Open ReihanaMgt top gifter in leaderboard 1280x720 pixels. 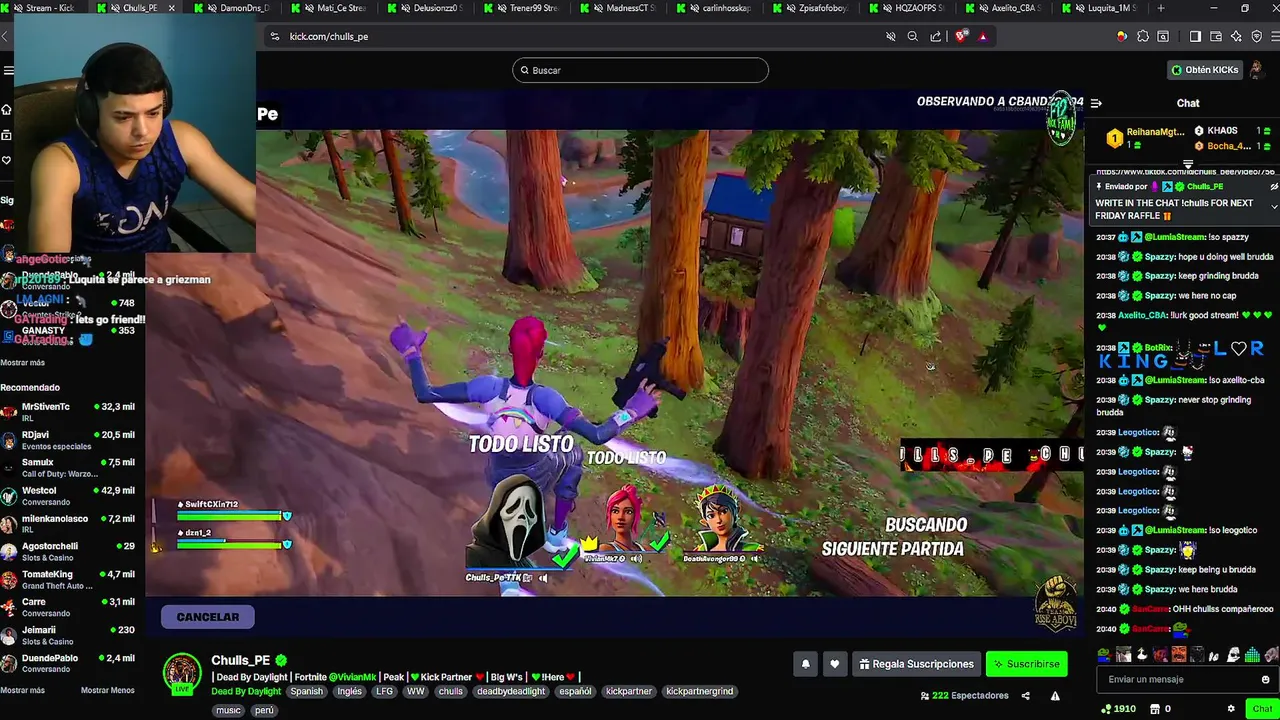click(x=1146, y=138)
